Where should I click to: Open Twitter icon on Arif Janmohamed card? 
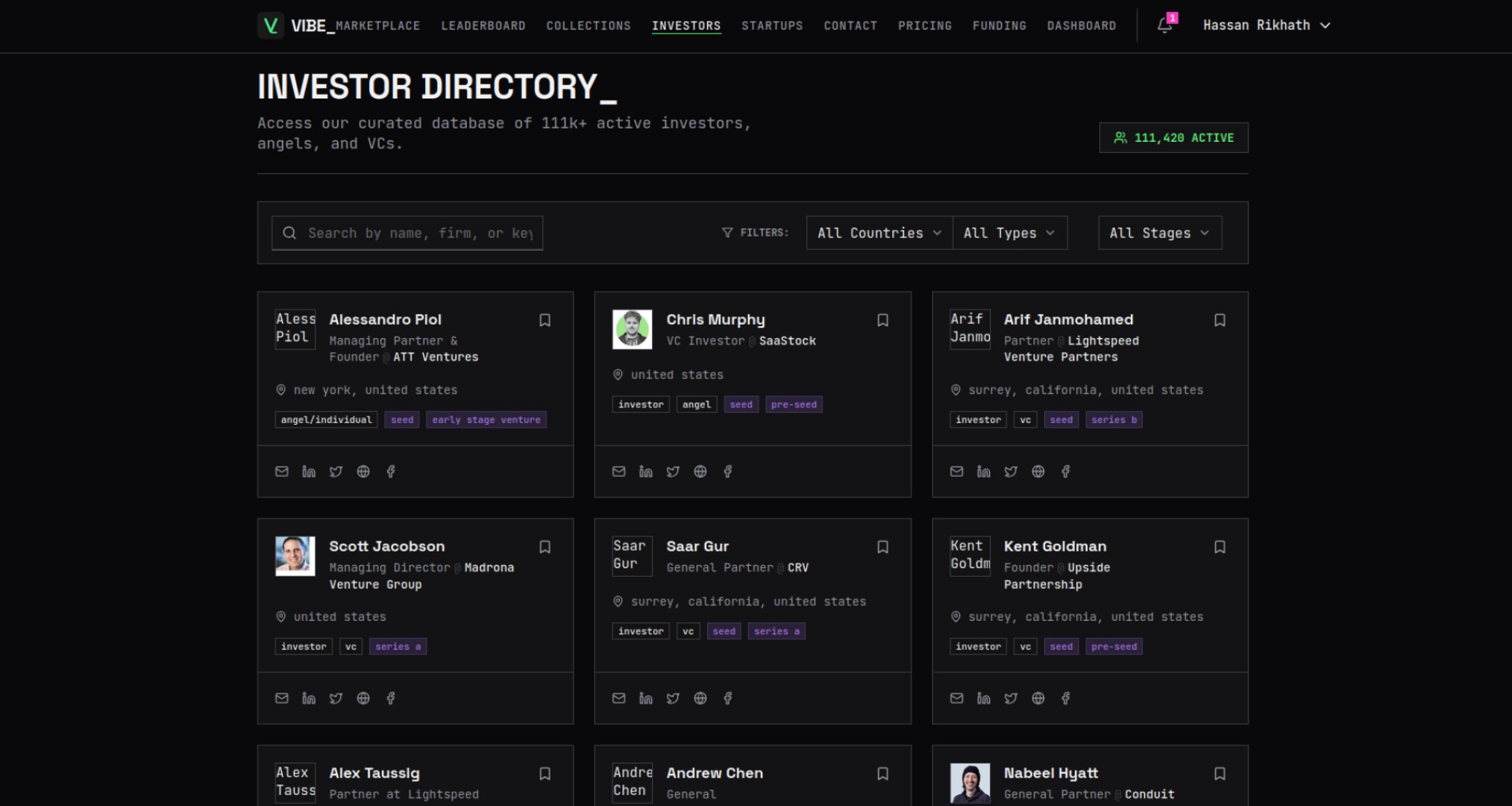(x=1011, y=472)
